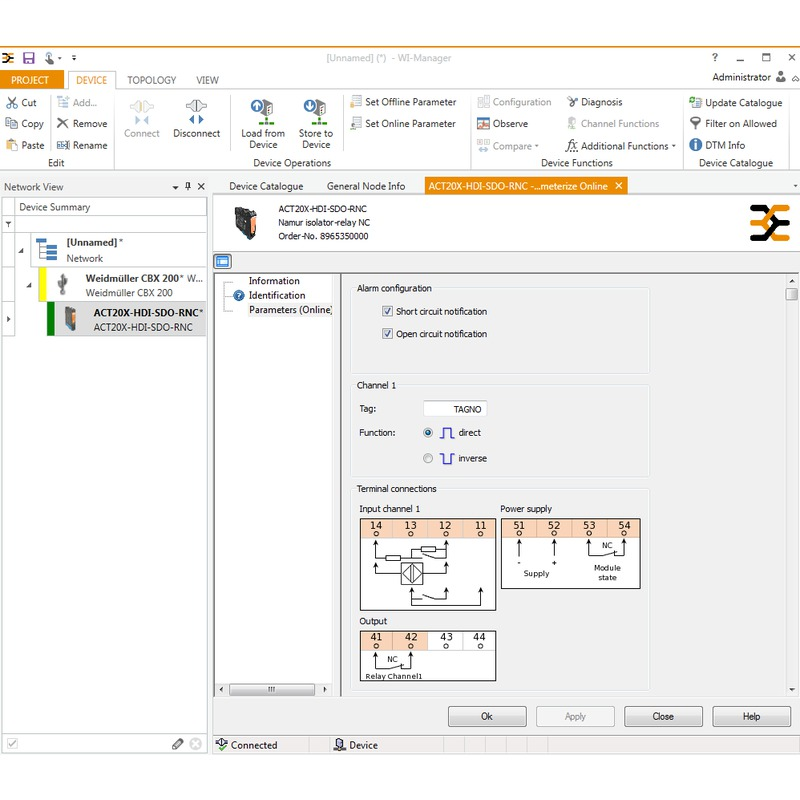Toggle Short circuit notification checkbox
This screenshot has height=800, width=800.
[x=387, y=311]
